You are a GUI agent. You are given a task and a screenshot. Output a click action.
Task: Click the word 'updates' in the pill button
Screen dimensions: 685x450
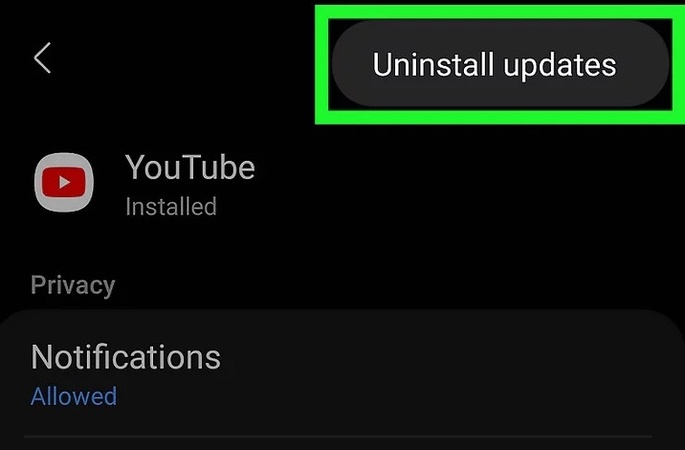(560, 66)
